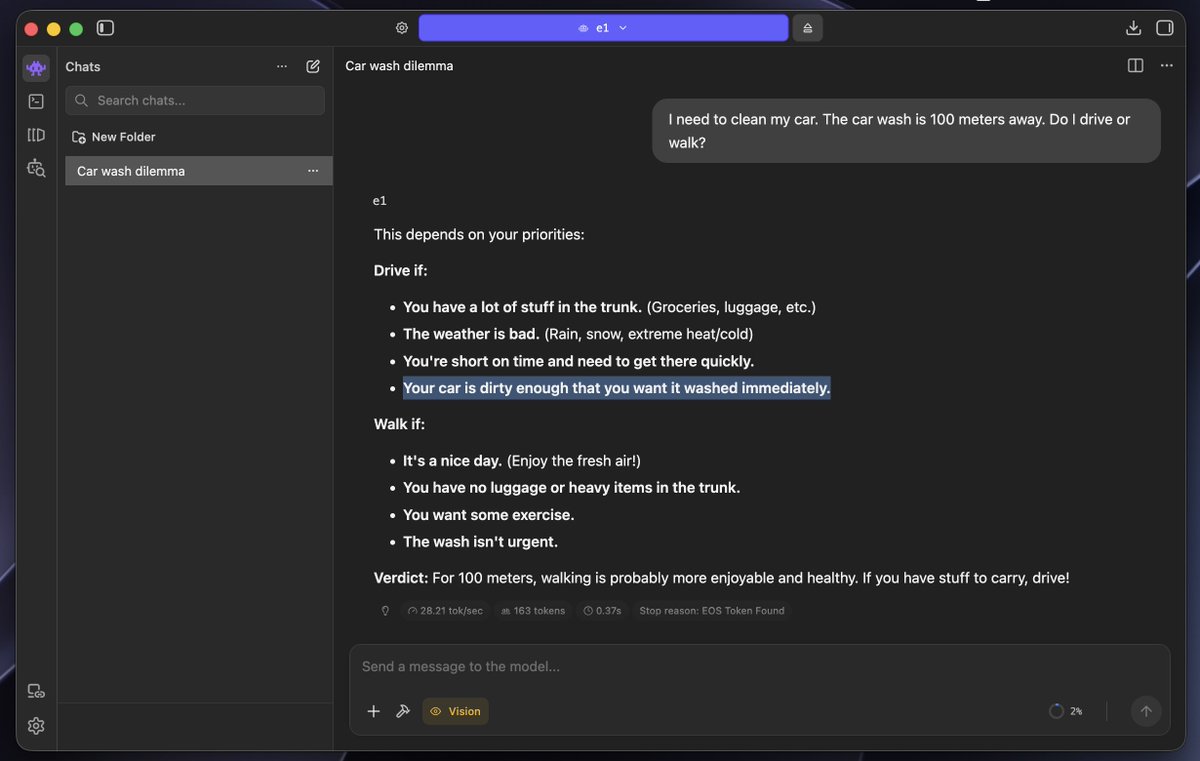Open the Discover models search icon
Viewport: 1200px width, 761px height.
[36, 168]
